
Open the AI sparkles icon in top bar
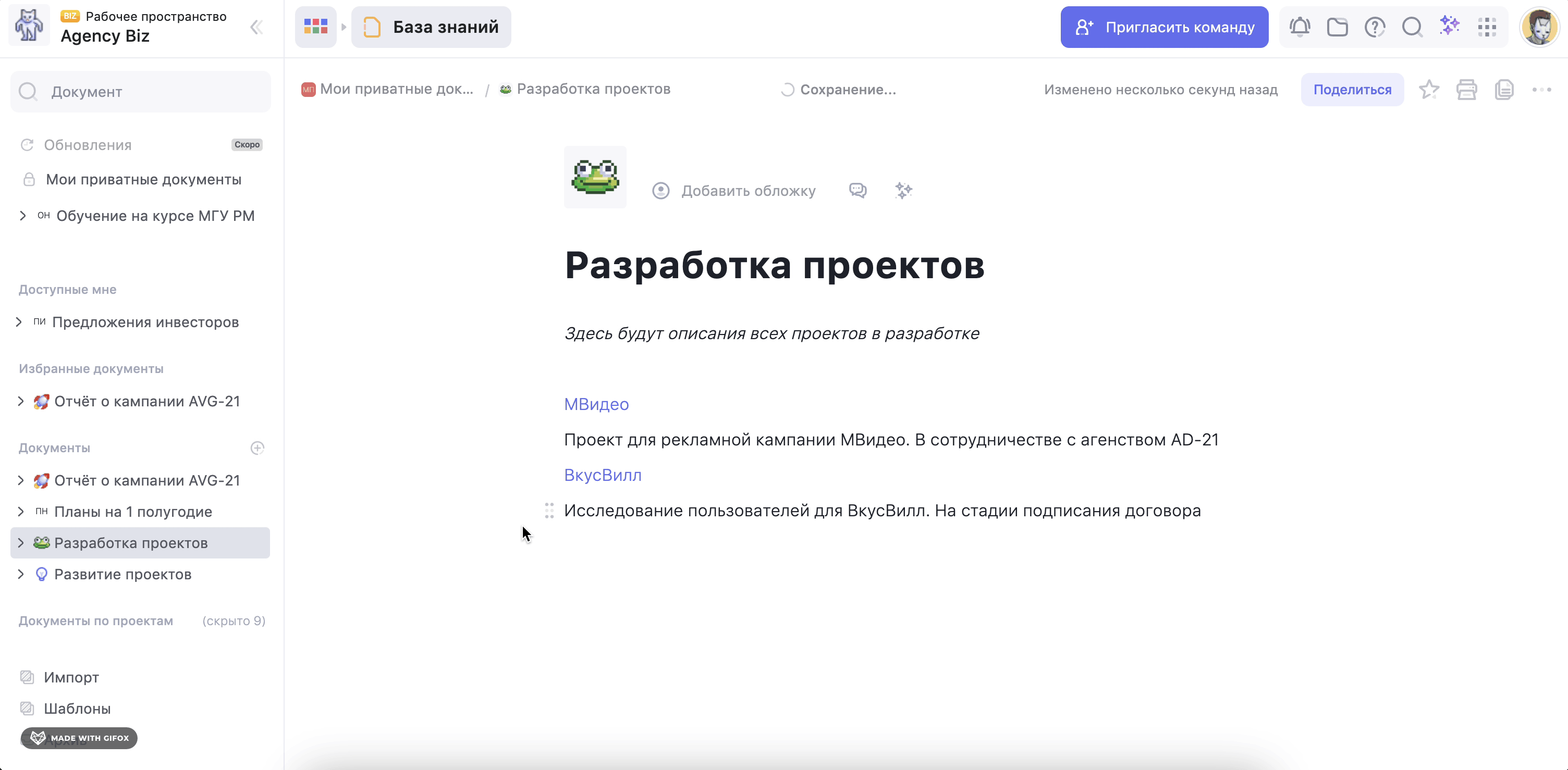[x=1449, y=26]
